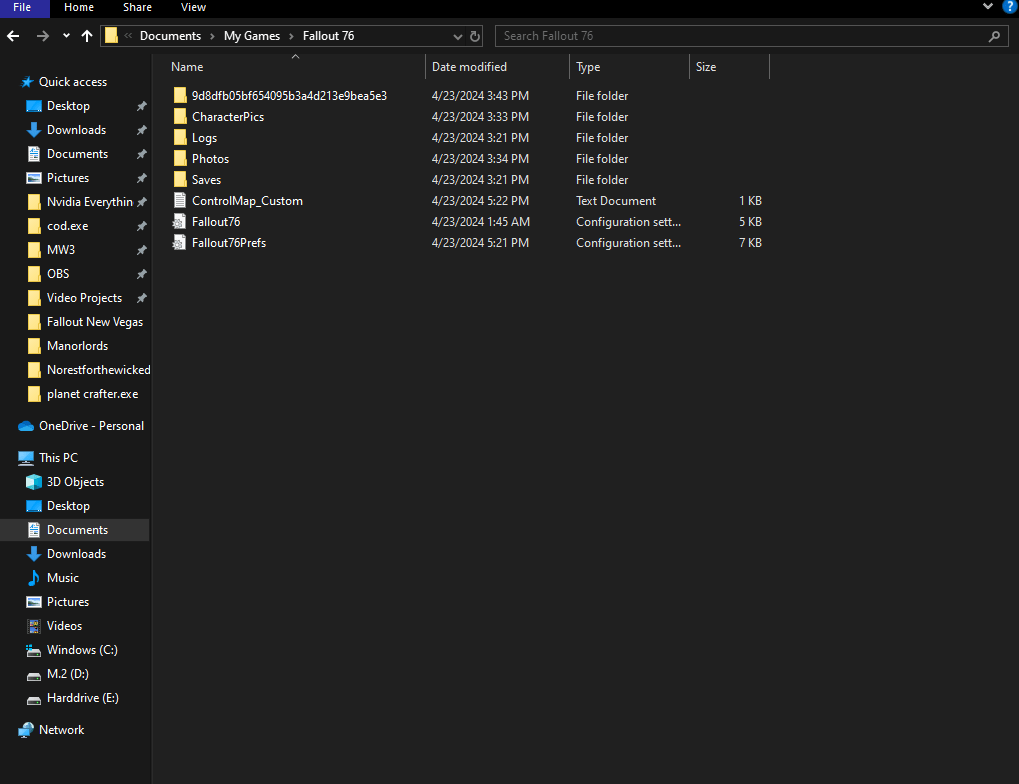Switch to the View ribbon tab
The width and height of the screenshot is (1019, 784).
[x=193, y=7]
